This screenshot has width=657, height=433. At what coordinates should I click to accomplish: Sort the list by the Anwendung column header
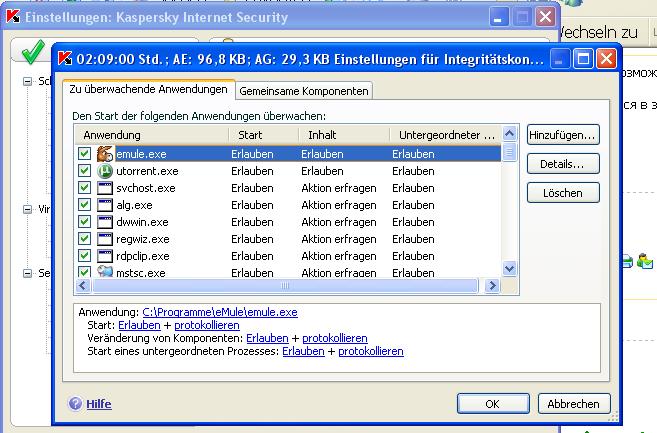coord(150,134)
